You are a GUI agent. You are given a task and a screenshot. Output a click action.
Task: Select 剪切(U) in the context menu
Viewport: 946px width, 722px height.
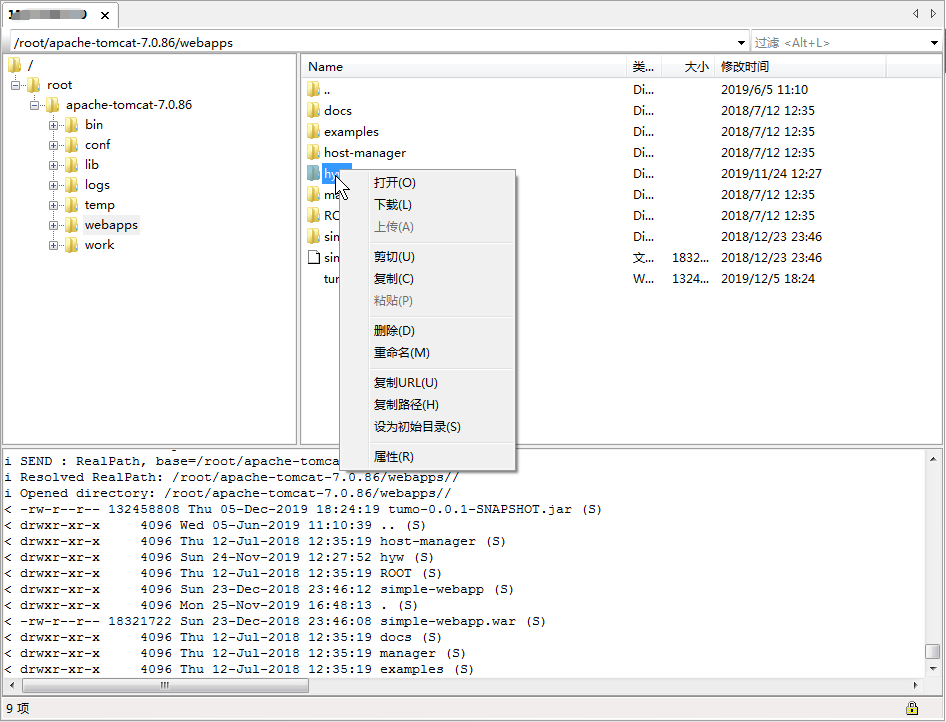(x=394, y=256)
